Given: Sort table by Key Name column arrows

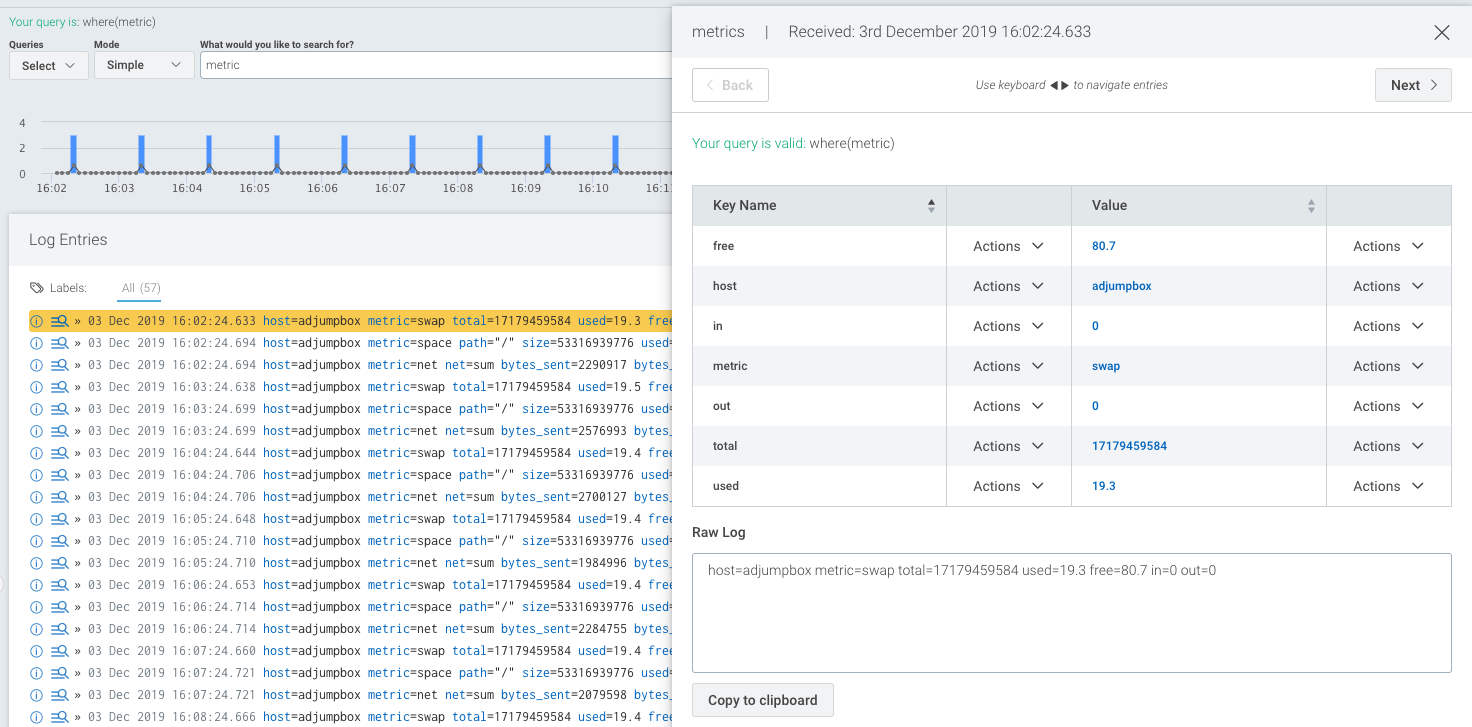Looking at the screenshot, I should point(931,206).
